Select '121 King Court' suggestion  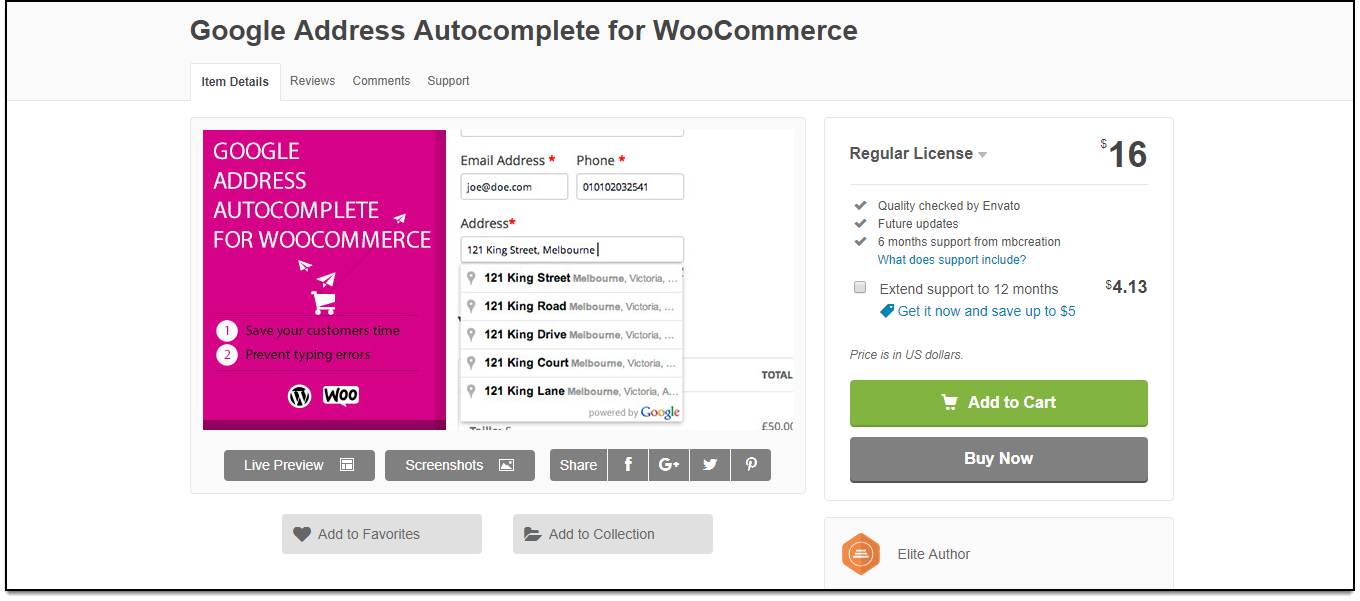point(572,362)
